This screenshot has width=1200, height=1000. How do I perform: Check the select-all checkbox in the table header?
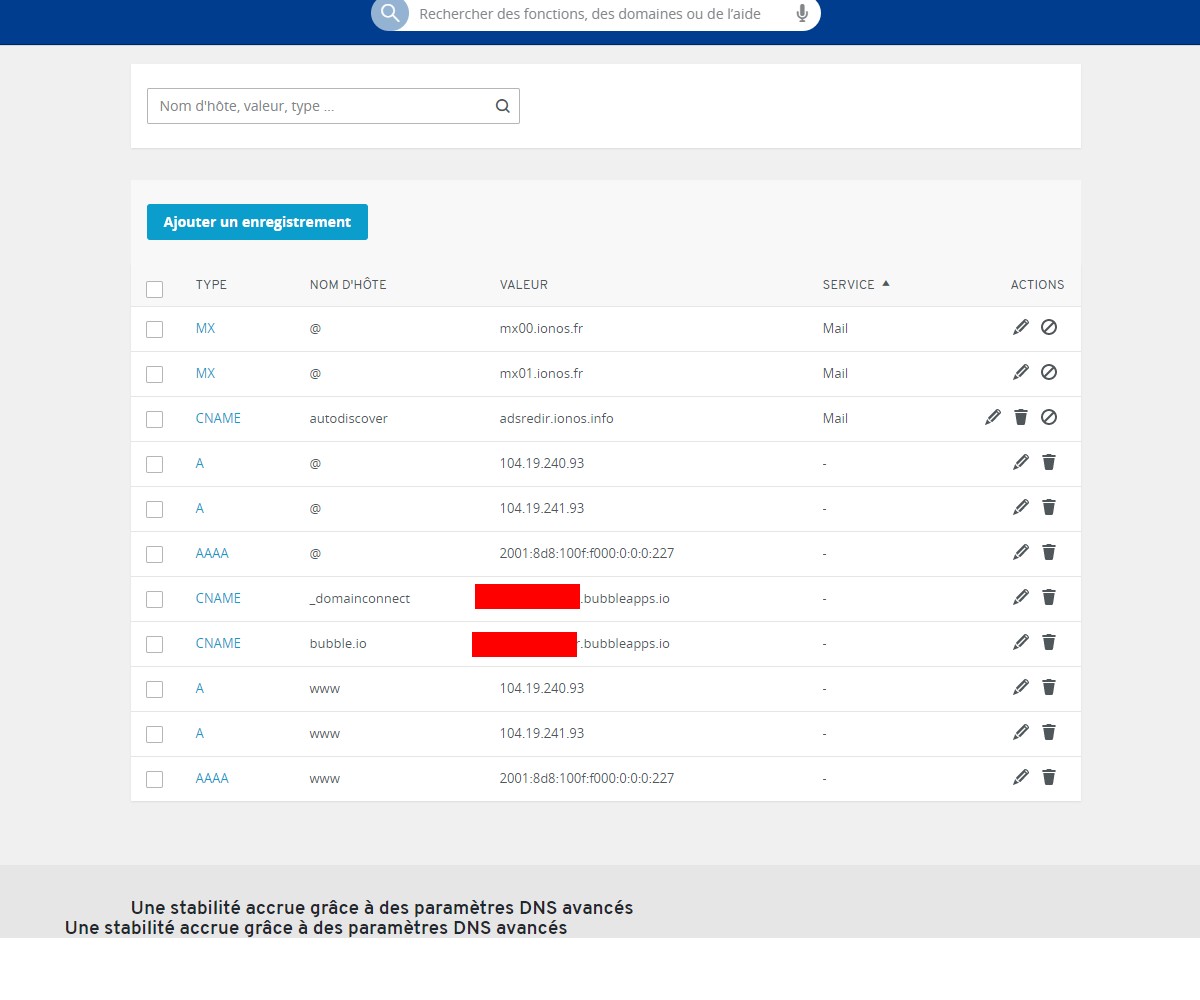[155, 289]
